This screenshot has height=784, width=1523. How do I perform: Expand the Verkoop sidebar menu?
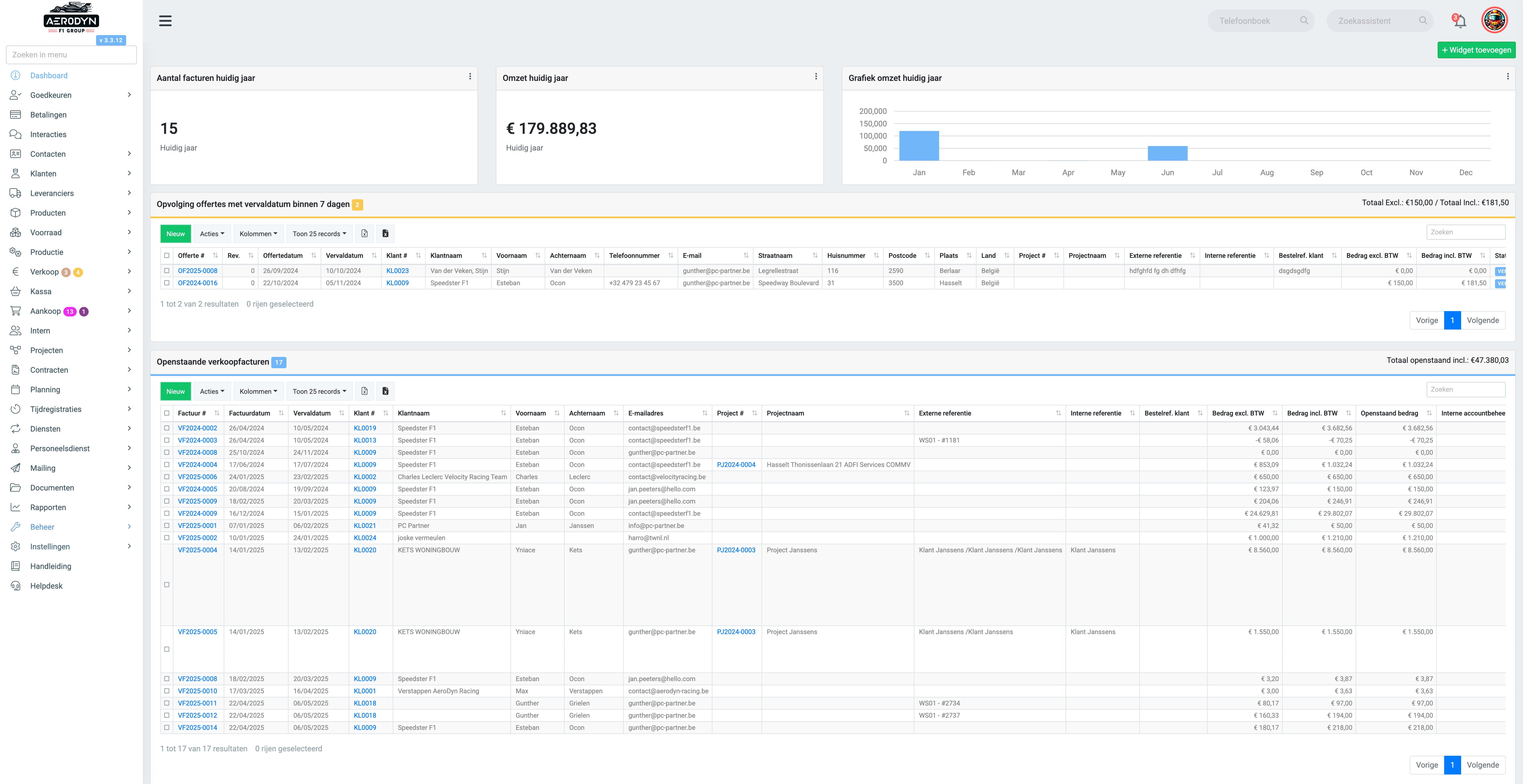click(x=71, y=272)
